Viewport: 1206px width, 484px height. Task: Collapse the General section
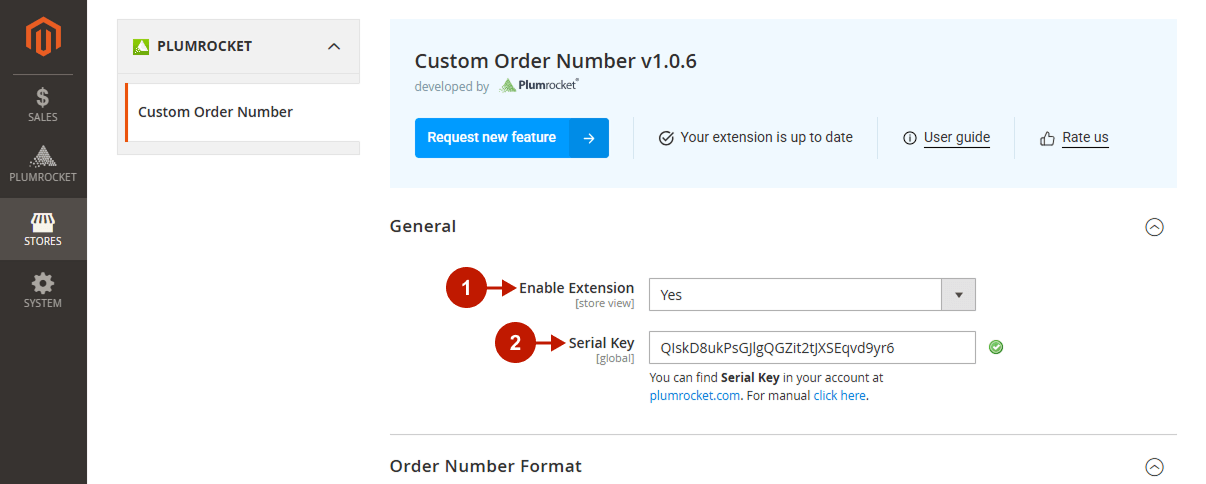pos(1154,227)
